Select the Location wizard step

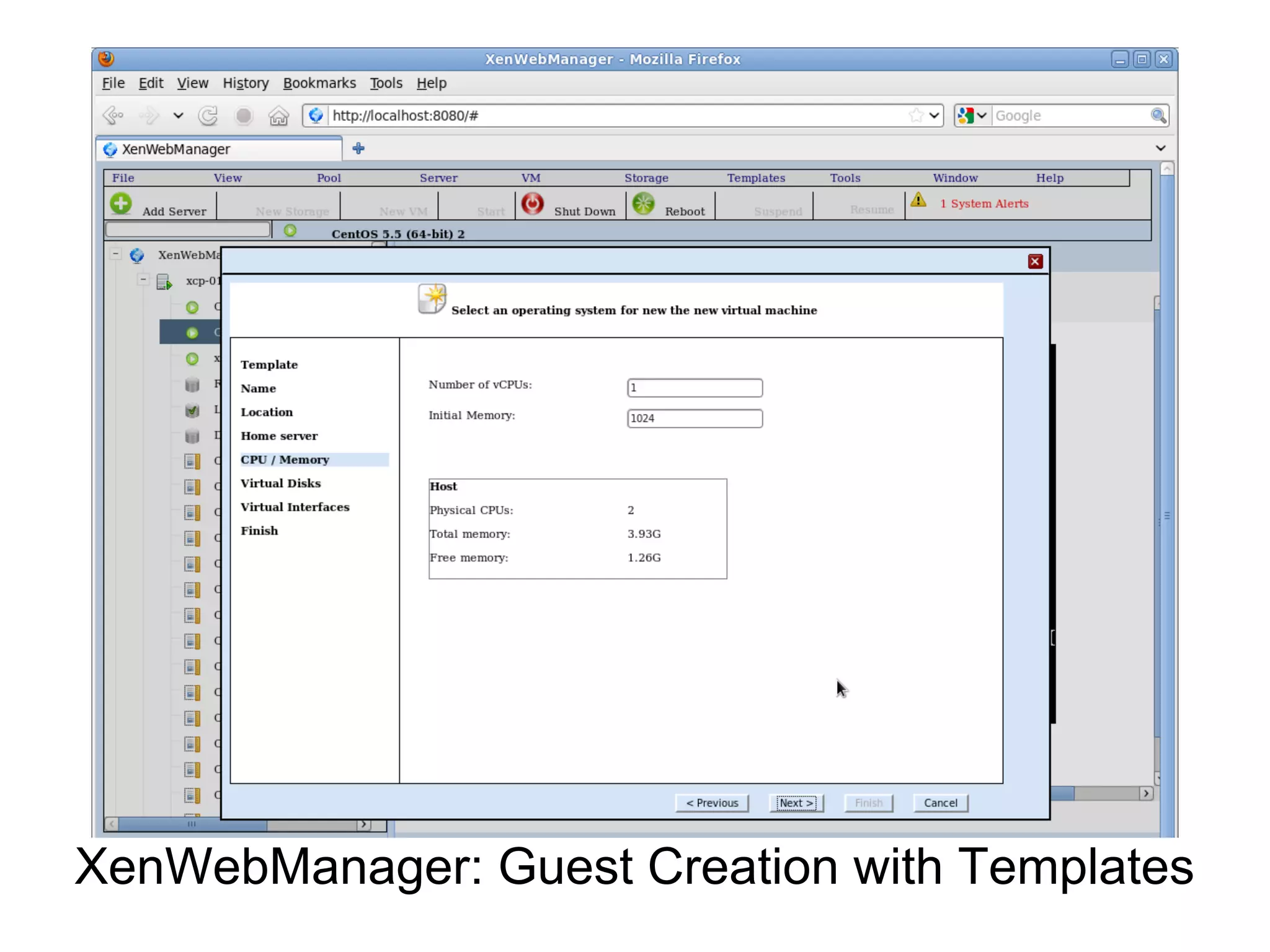click(267, 412)
